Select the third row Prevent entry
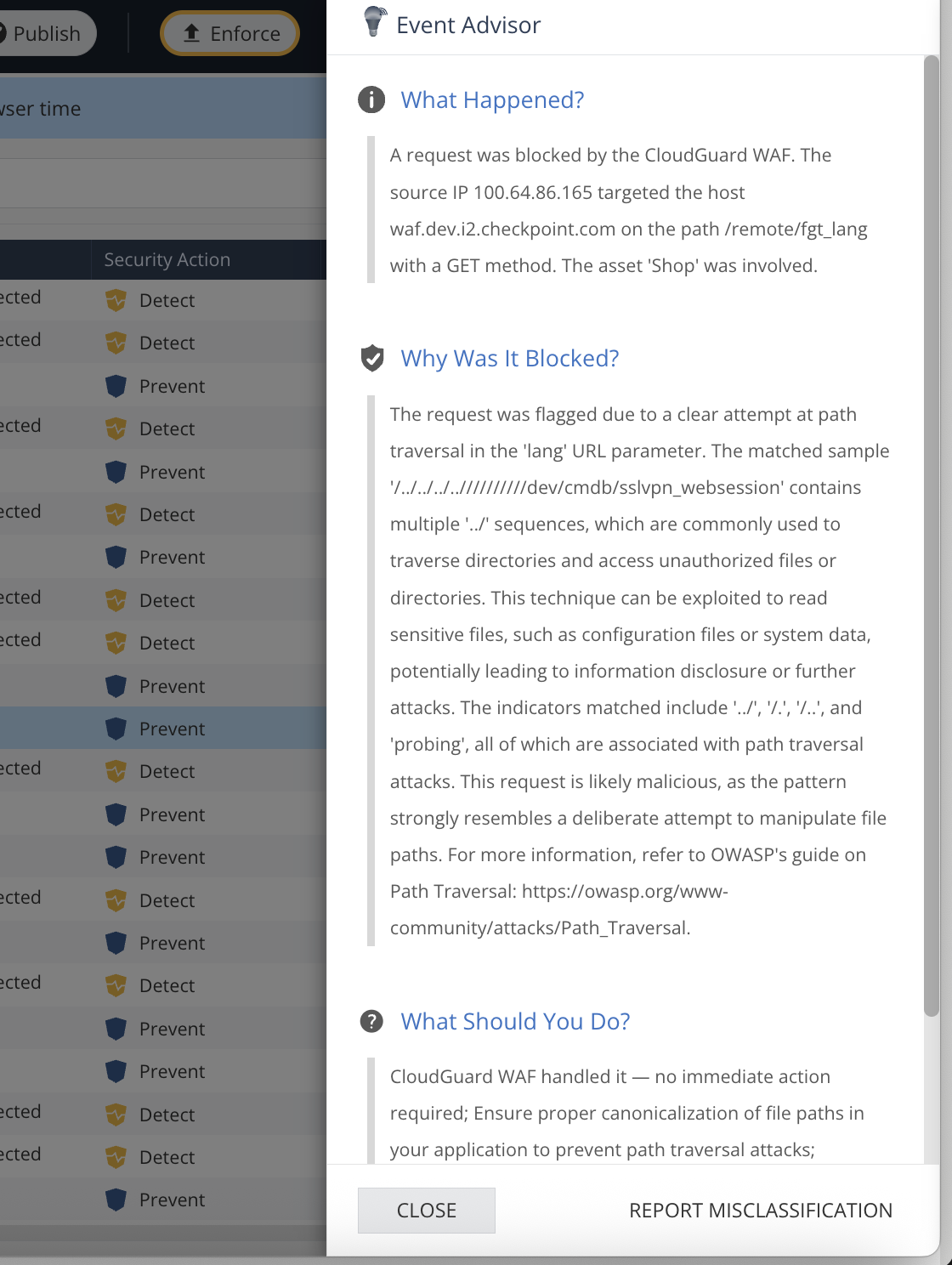 coord(163,386)
